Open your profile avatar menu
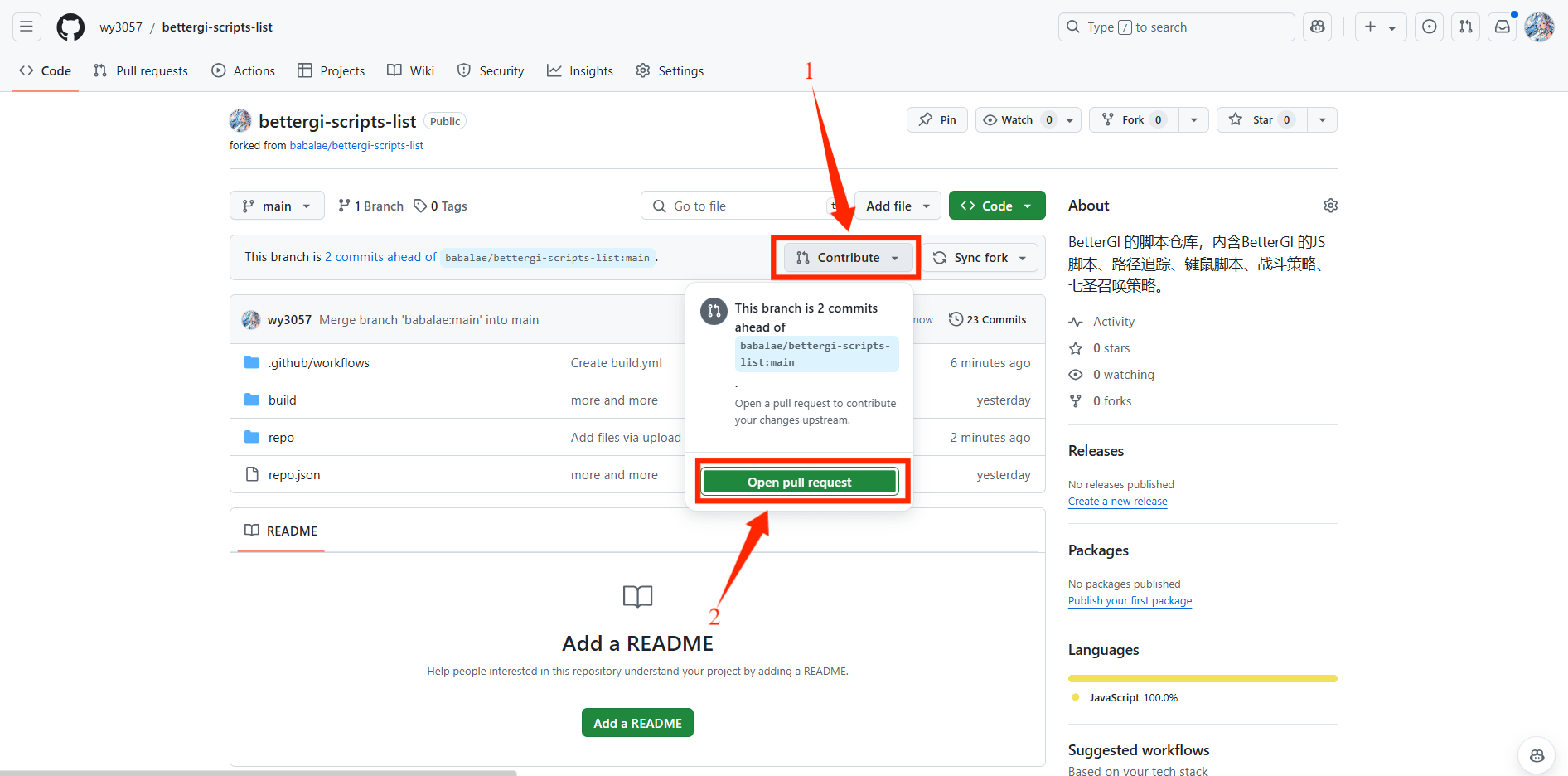The width and height of the screenshot is (1568, 776). (1539, 27)
